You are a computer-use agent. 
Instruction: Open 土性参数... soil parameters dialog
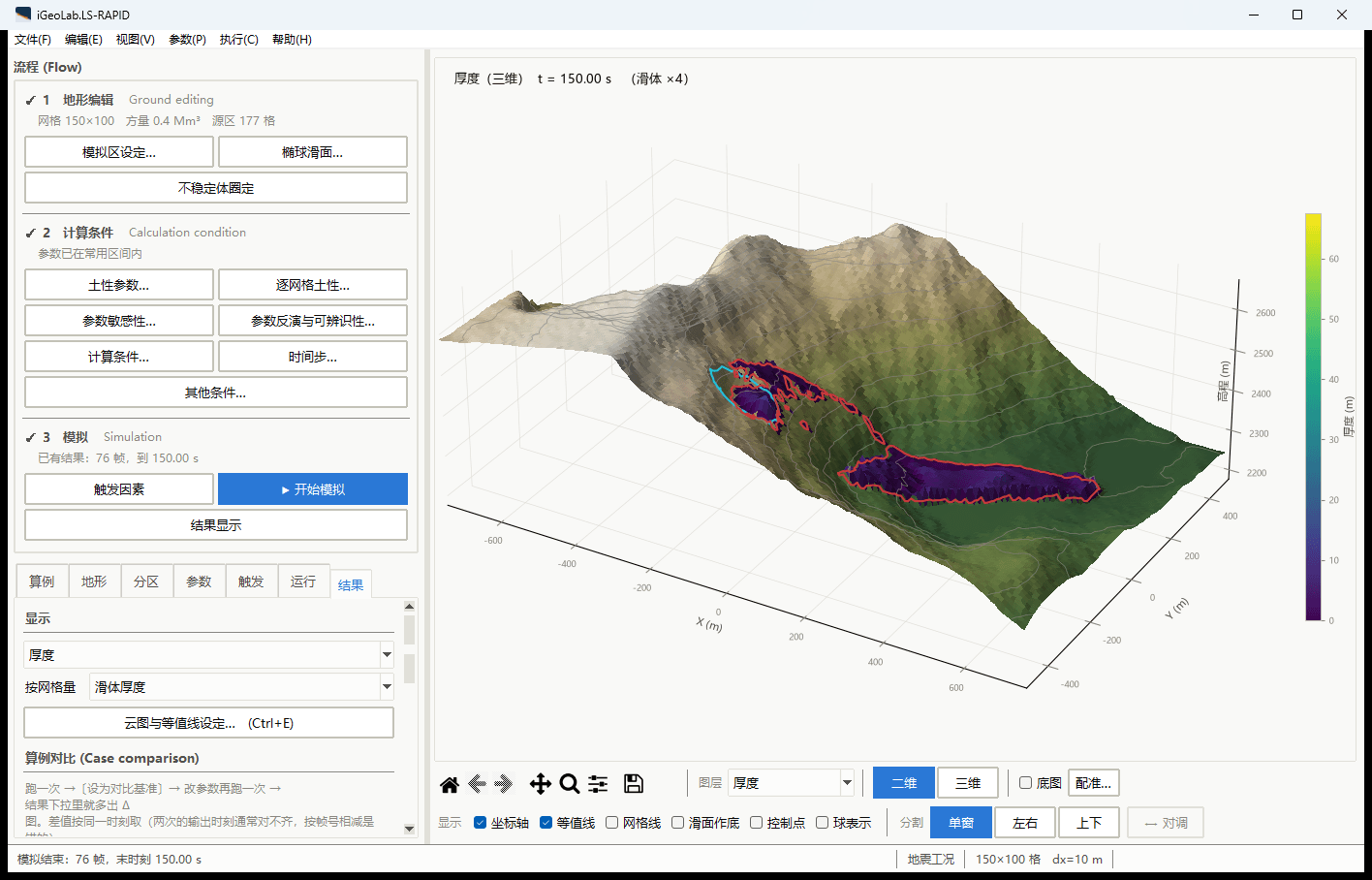(119, 285)
